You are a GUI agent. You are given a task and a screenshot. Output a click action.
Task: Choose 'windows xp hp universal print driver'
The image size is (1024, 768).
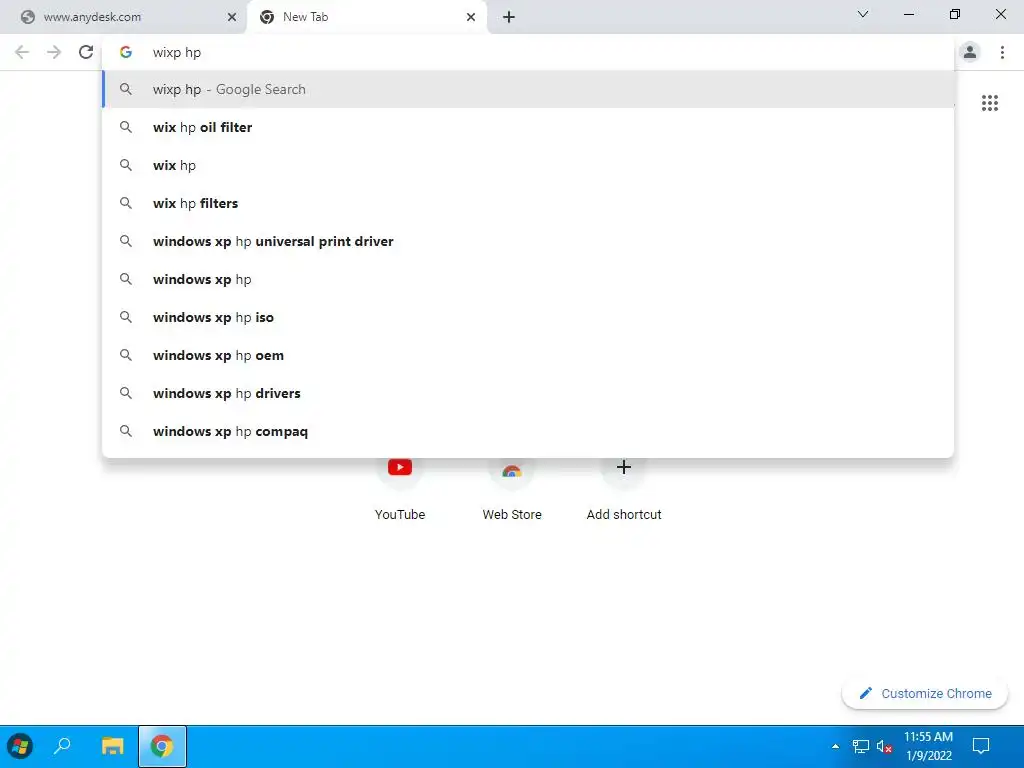coord(528,241)
